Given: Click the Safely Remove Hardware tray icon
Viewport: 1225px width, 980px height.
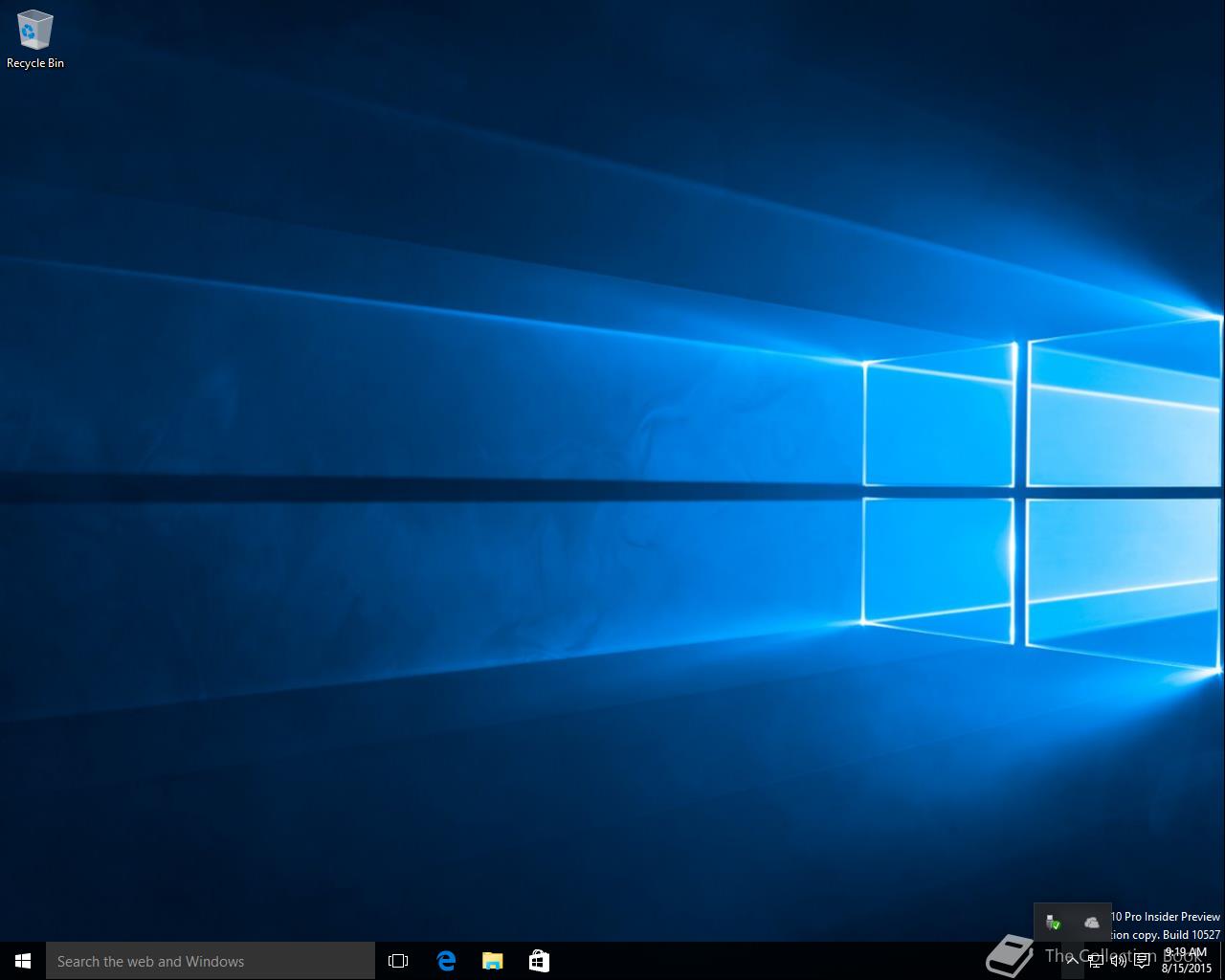Looking at the screenshot, I should 1053,923.
